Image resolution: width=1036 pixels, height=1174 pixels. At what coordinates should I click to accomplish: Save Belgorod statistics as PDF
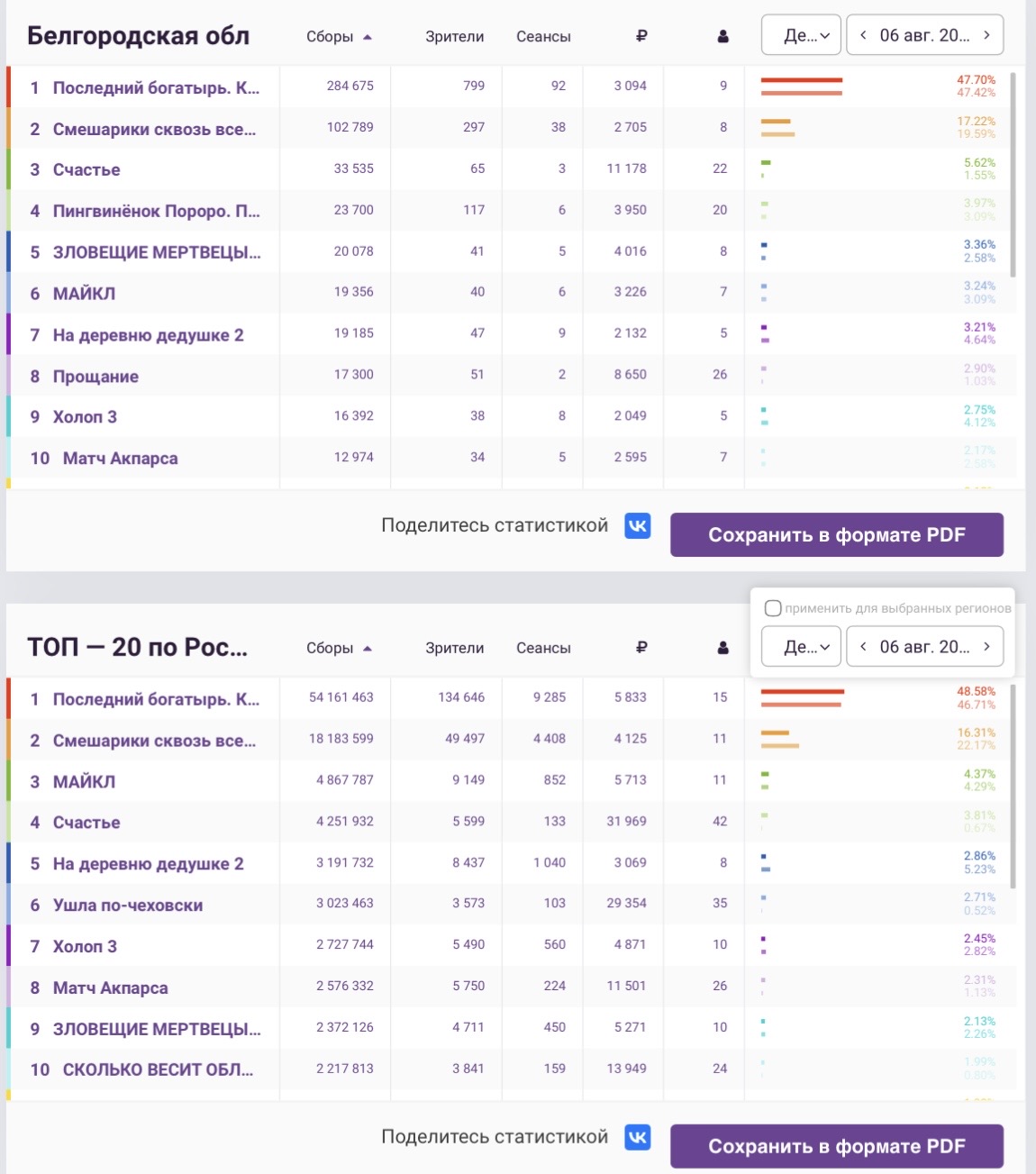pyautogui.click(x=837, y=535)
